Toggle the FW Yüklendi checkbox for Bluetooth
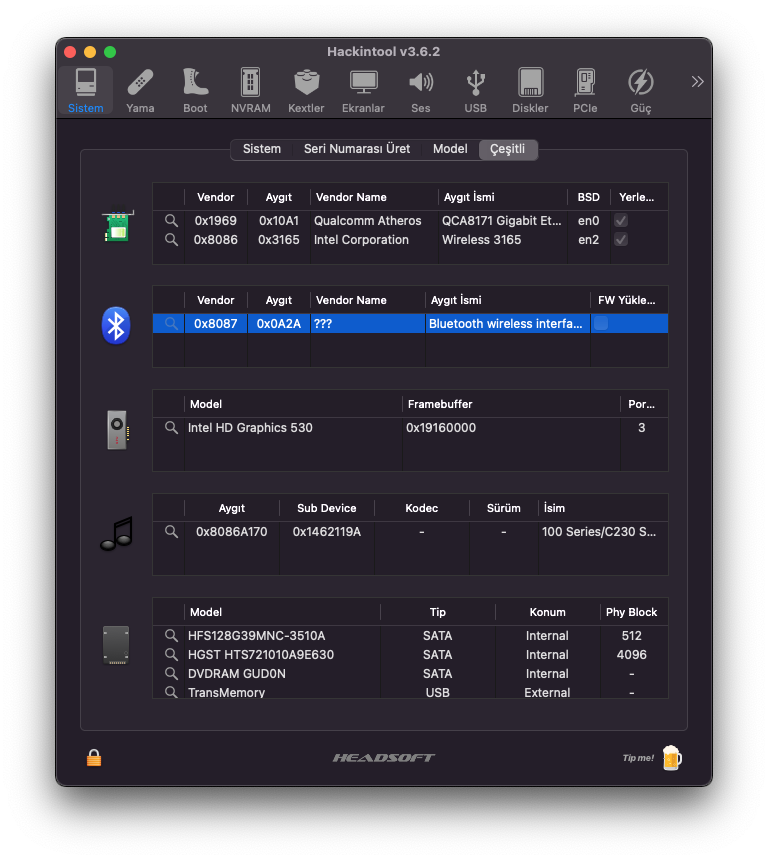 601,323
